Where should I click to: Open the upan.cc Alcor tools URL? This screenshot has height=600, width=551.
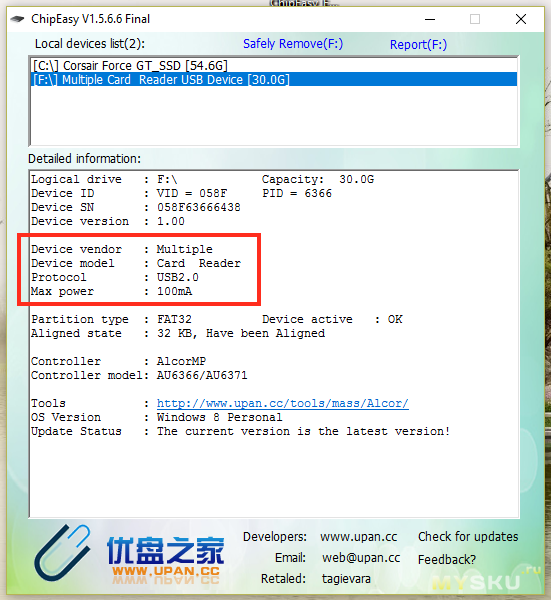tap(282, 403)
